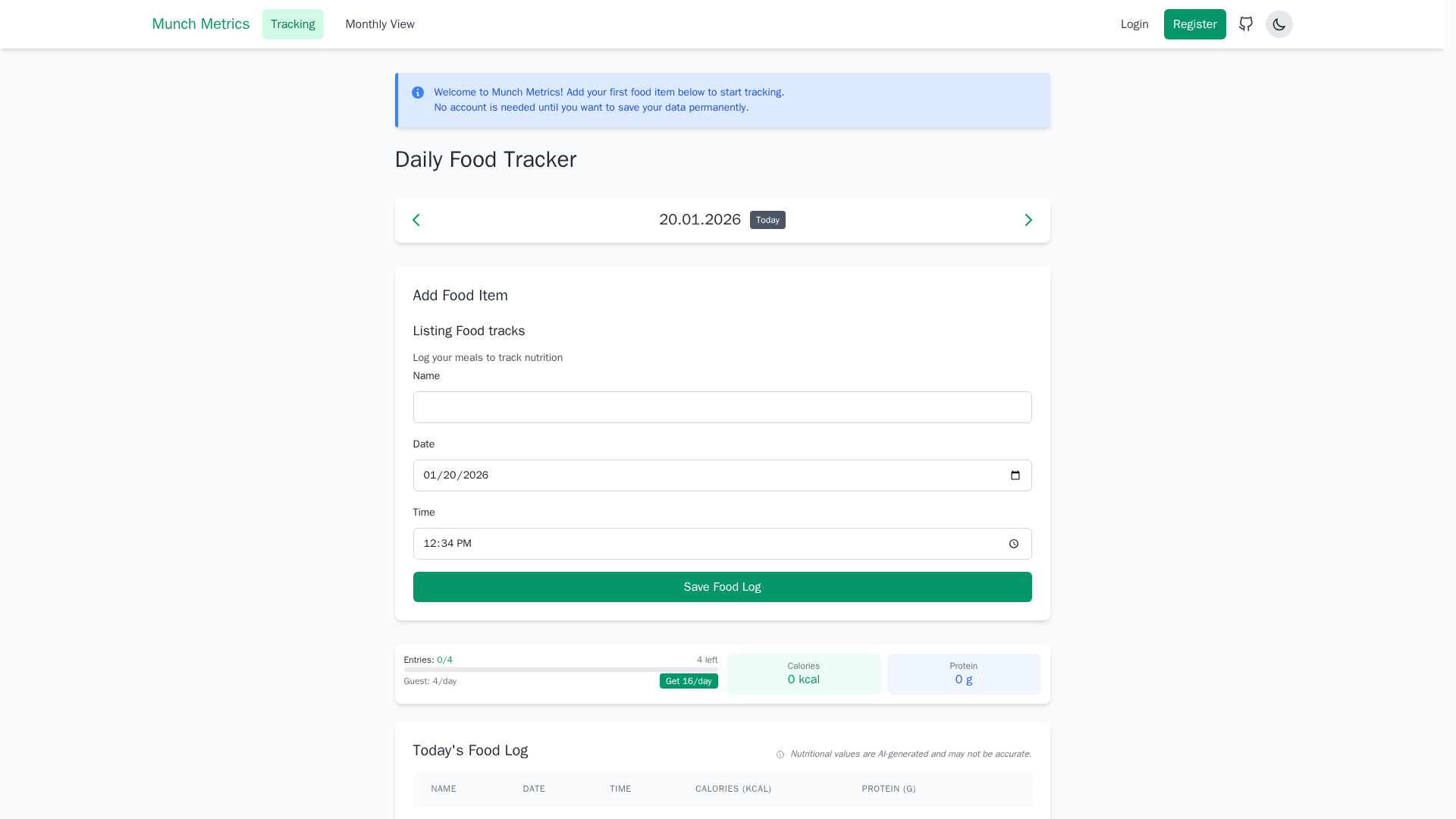Click the Login link
The height and width of the screenshot is (819, 1456).
(1134, 24)
